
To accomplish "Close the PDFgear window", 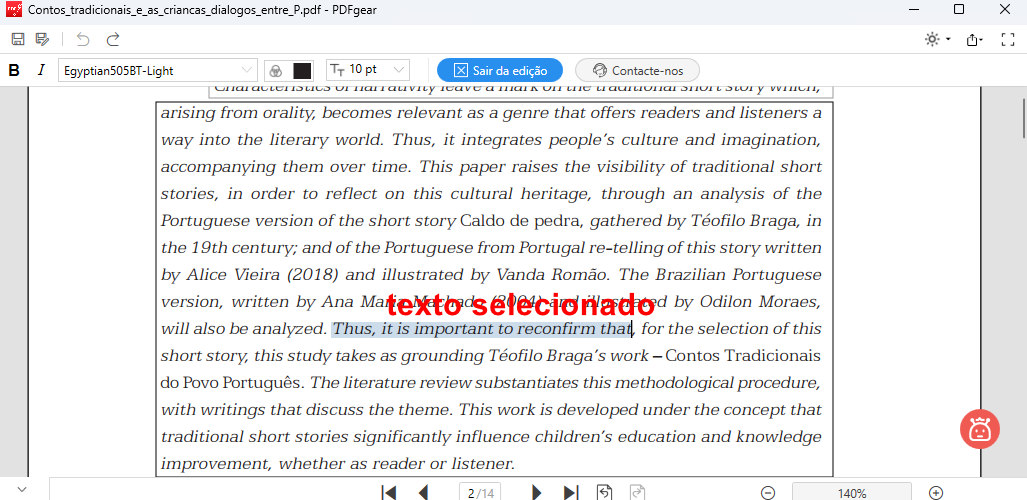I will [x=1005, y=9].
